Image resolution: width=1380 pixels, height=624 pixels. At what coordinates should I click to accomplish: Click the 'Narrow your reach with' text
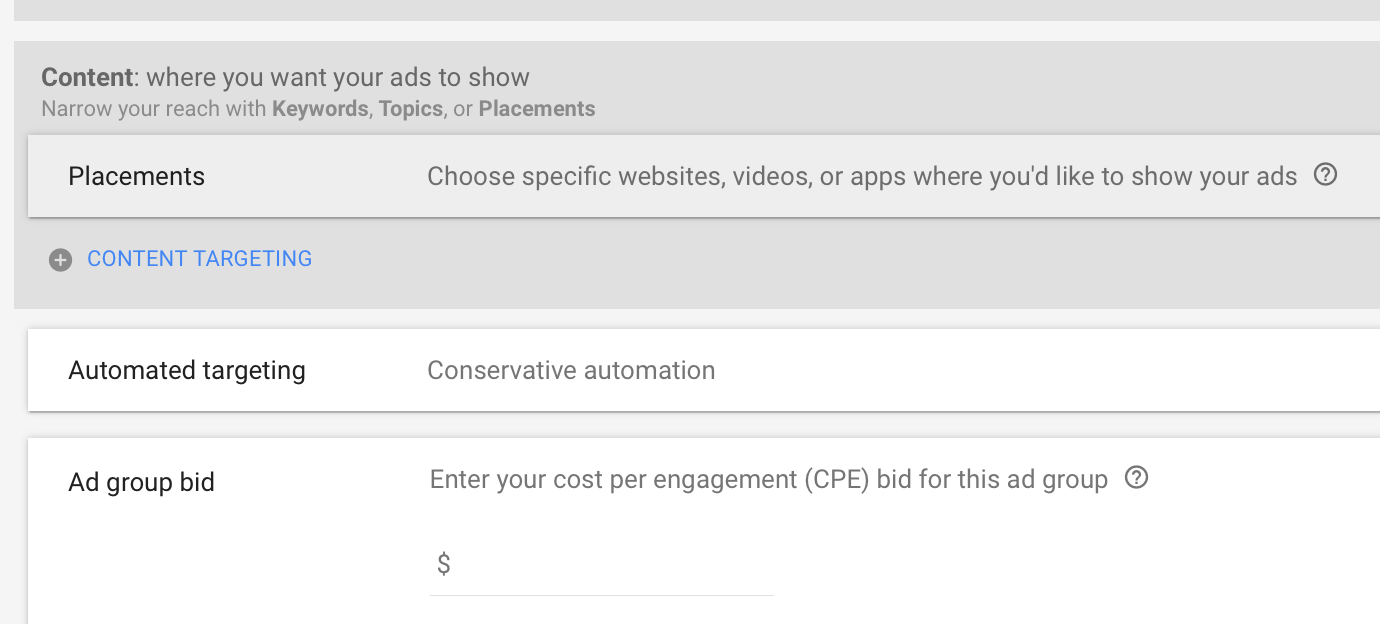pos(154,109)
